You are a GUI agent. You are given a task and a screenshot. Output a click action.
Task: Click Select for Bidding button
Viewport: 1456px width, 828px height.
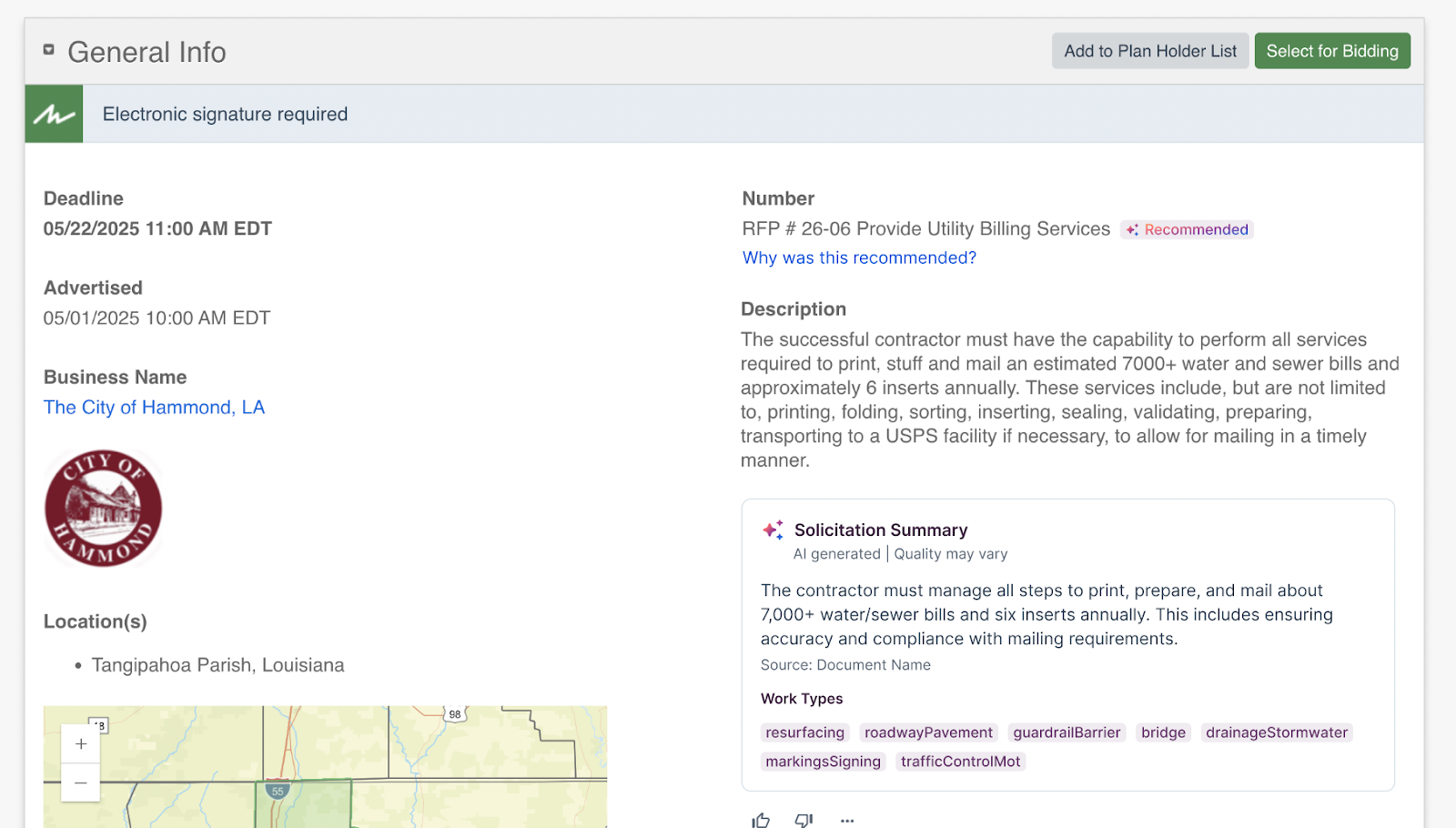click(x=1332, y=51)
